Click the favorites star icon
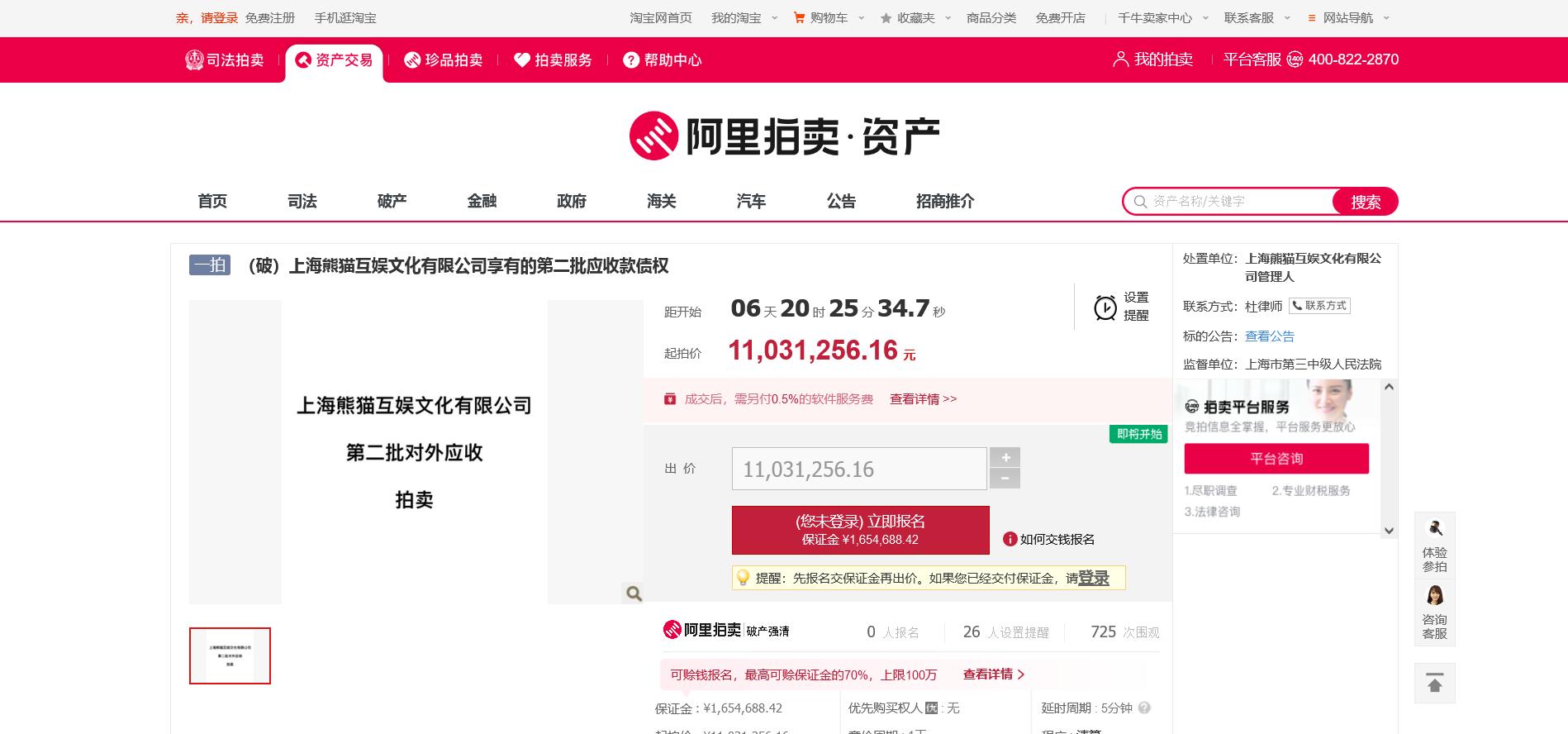The height and width of the screenshot is (734, 1568). 886,17
